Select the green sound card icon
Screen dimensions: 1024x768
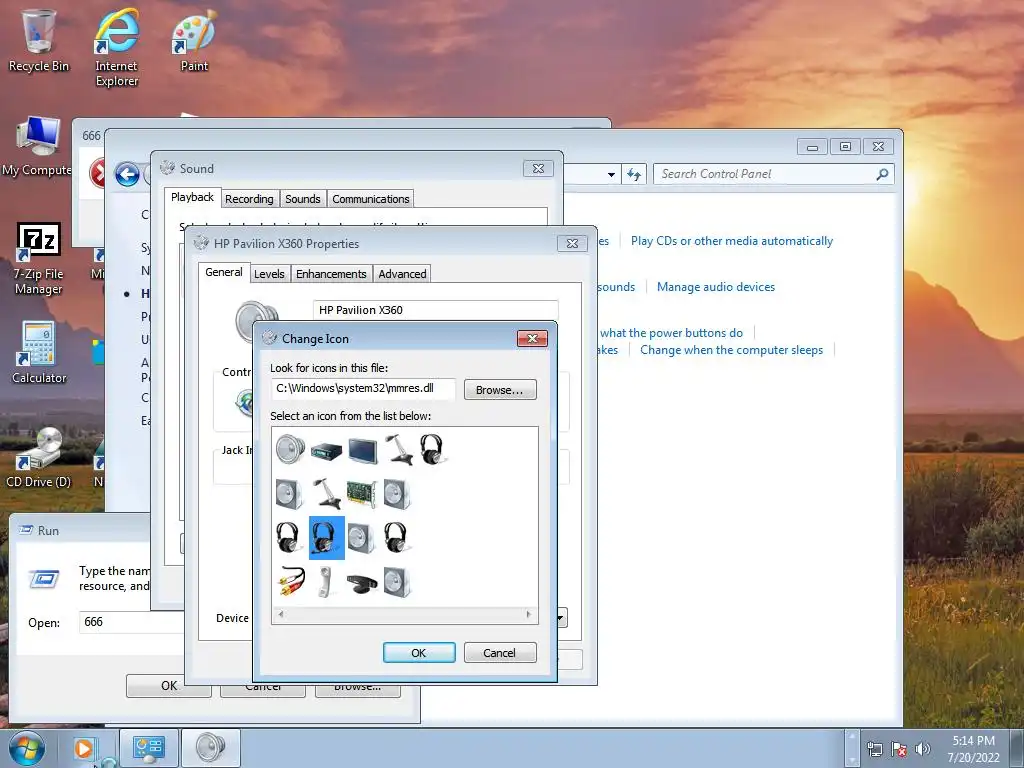(362, 494)
